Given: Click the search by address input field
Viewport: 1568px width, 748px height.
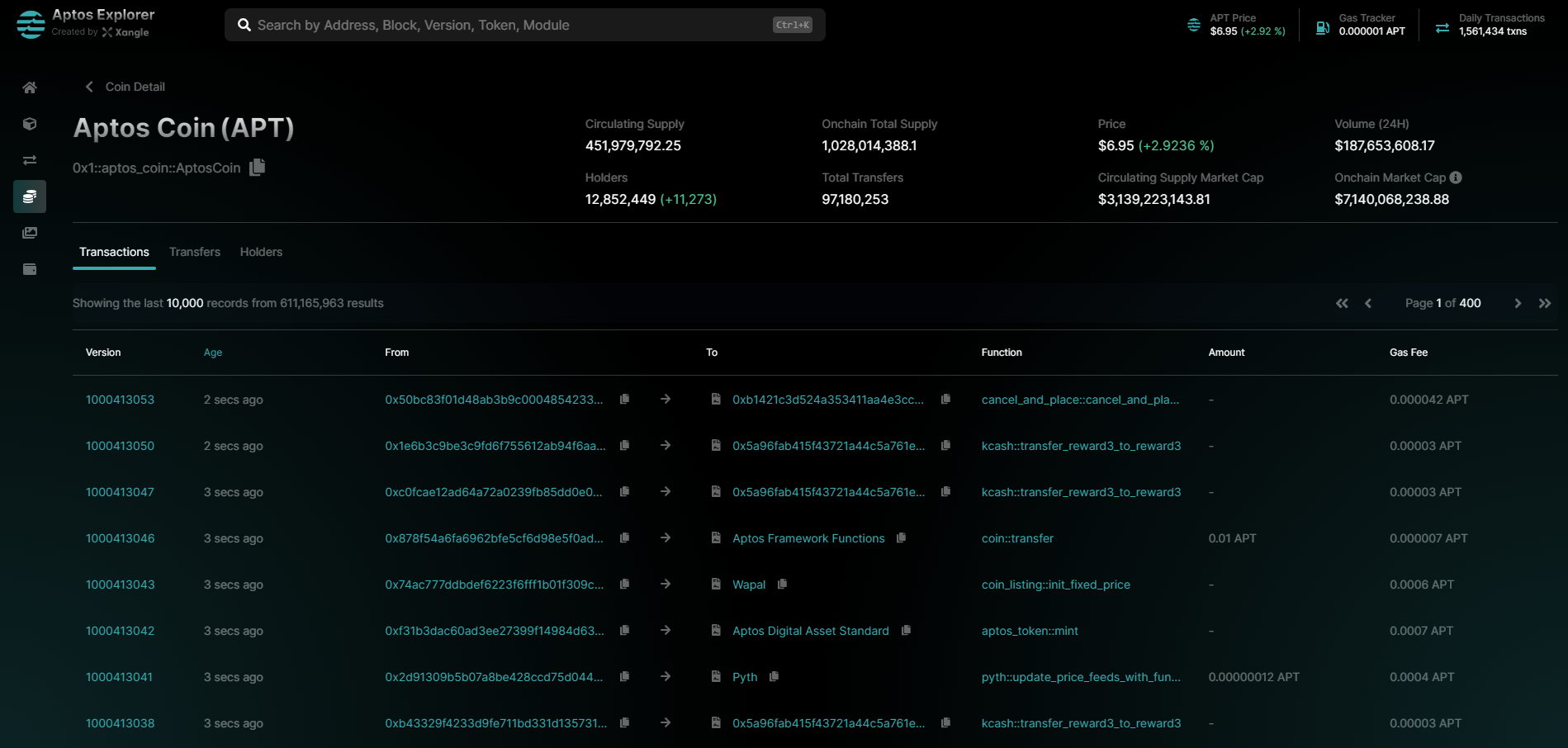Looking at the screenshot, I should point(512,25).
